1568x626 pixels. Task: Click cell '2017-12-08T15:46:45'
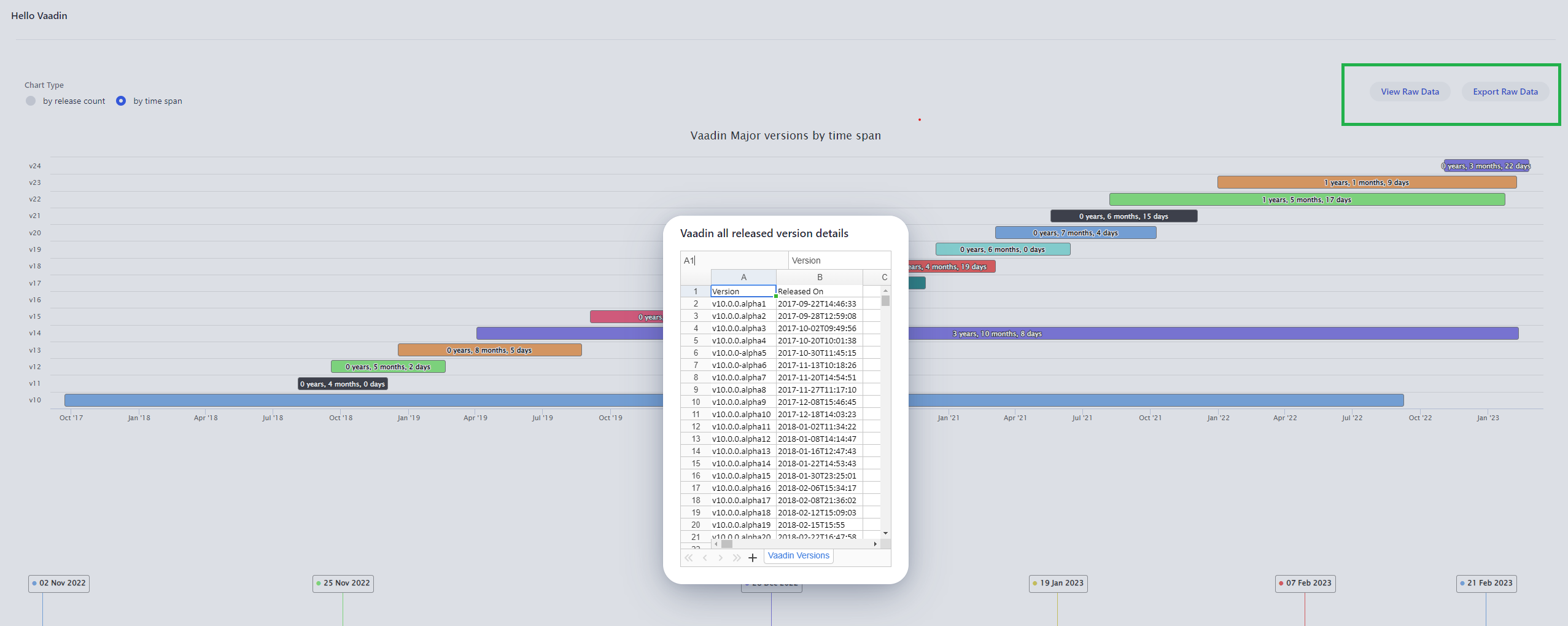pos(820,402)
